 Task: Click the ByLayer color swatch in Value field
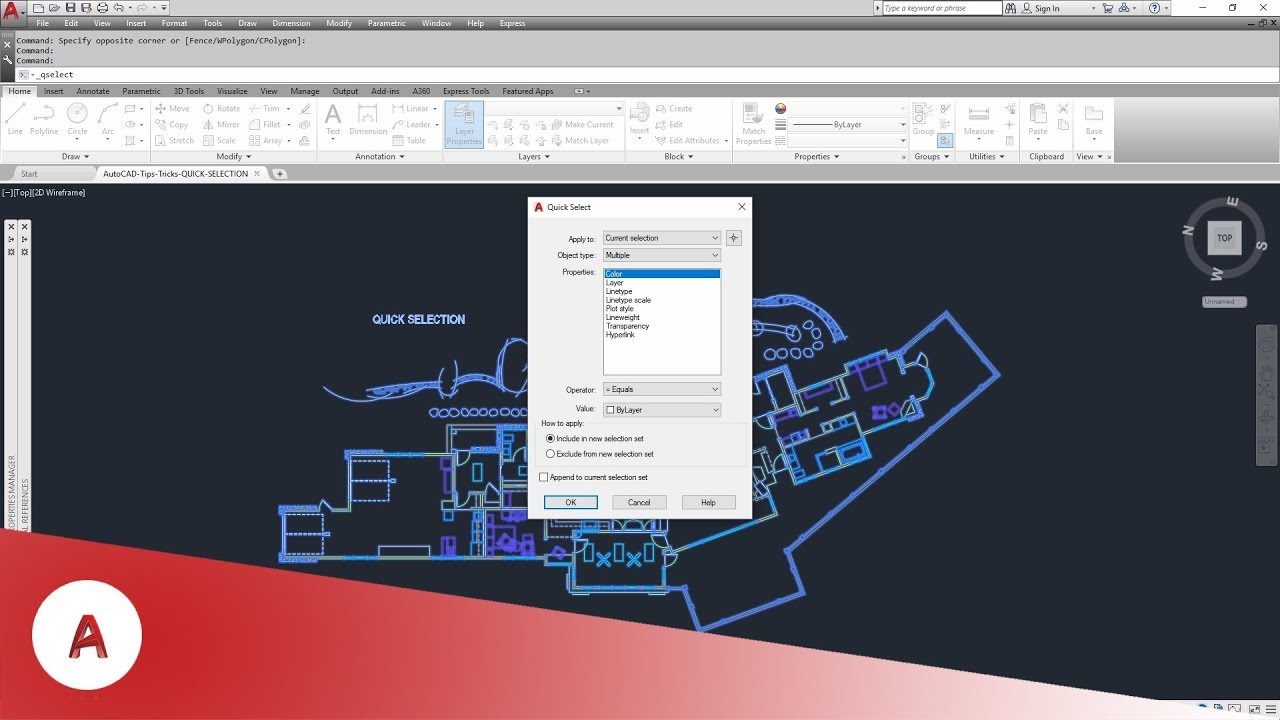611,410
